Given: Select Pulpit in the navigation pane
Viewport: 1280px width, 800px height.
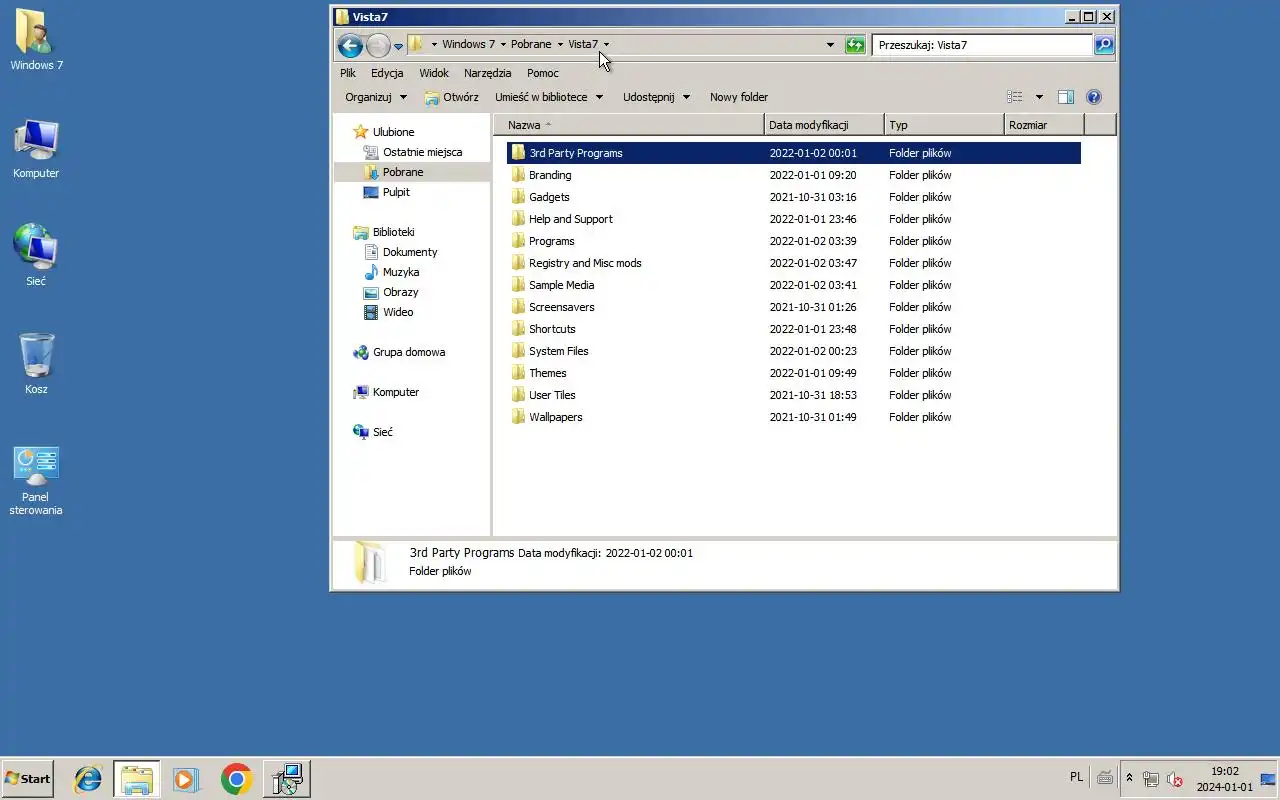Looking at the screenshot, I should click(x=386, y=192).
